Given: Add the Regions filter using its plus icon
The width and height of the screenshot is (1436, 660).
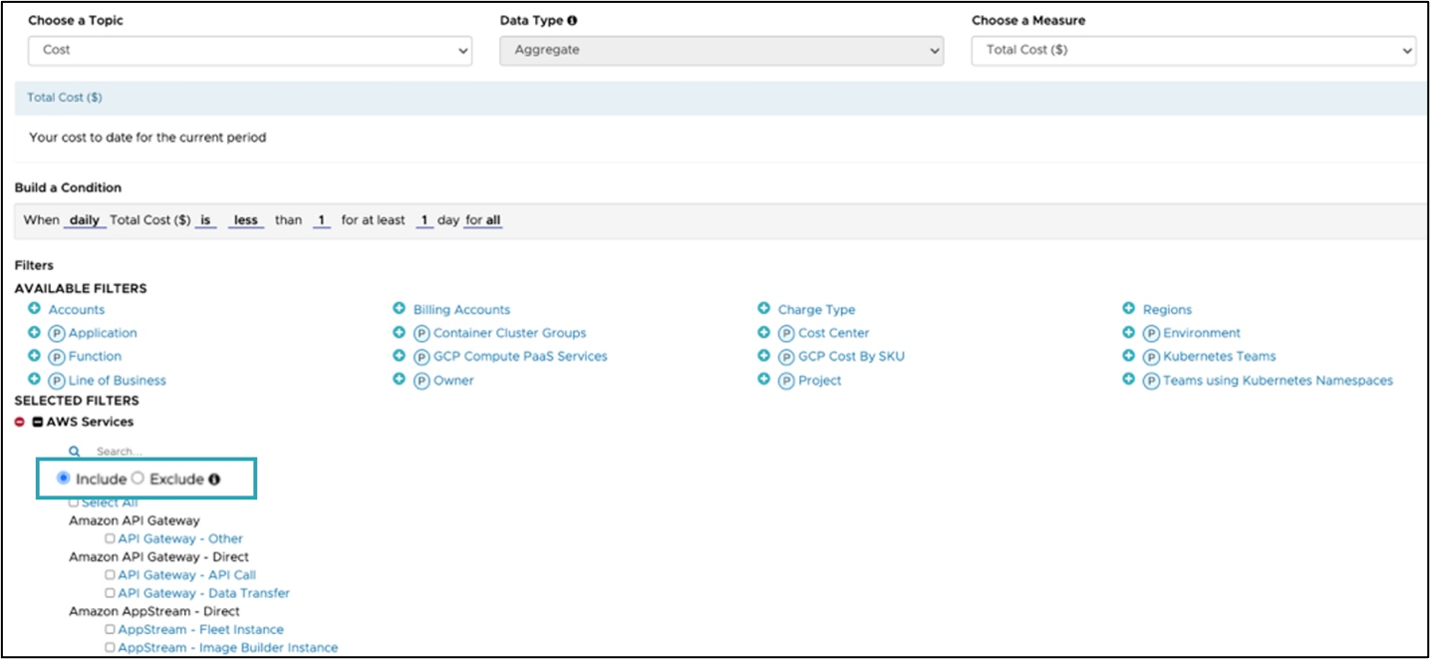Looking at the screenshot, I should coord(1129,309).
